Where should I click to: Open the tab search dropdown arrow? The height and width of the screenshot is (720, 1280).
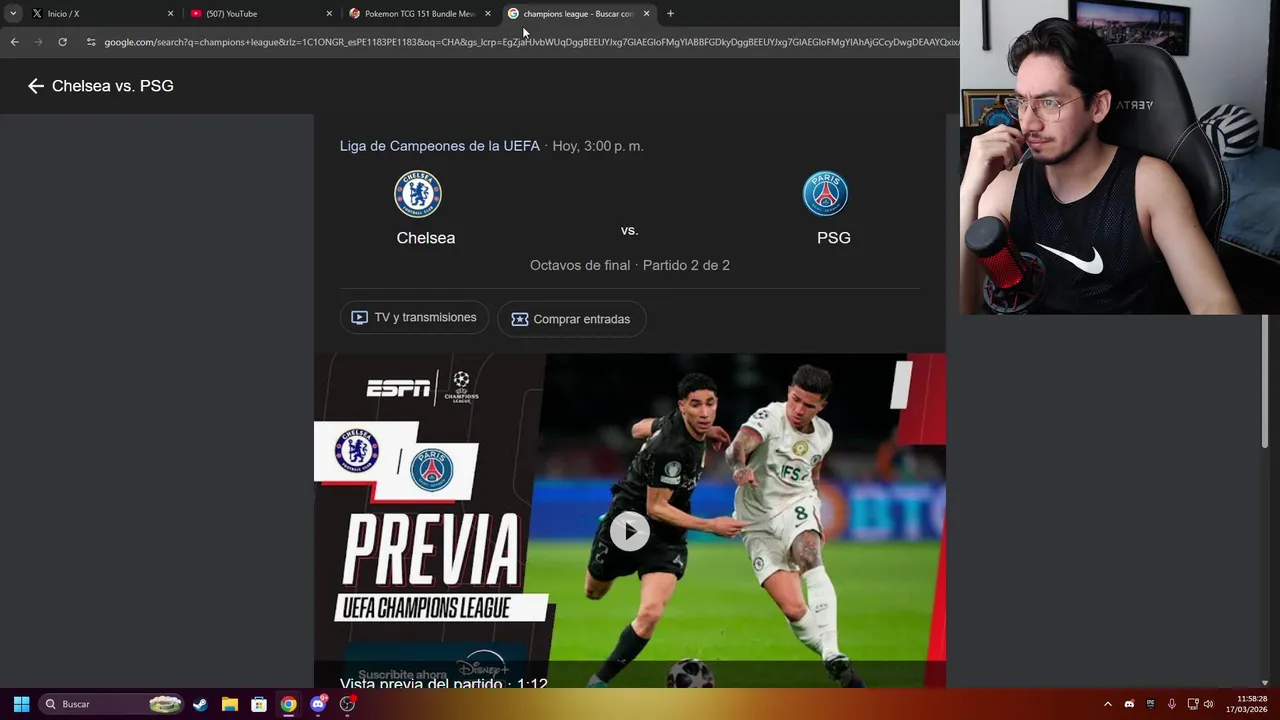point(13,14)
